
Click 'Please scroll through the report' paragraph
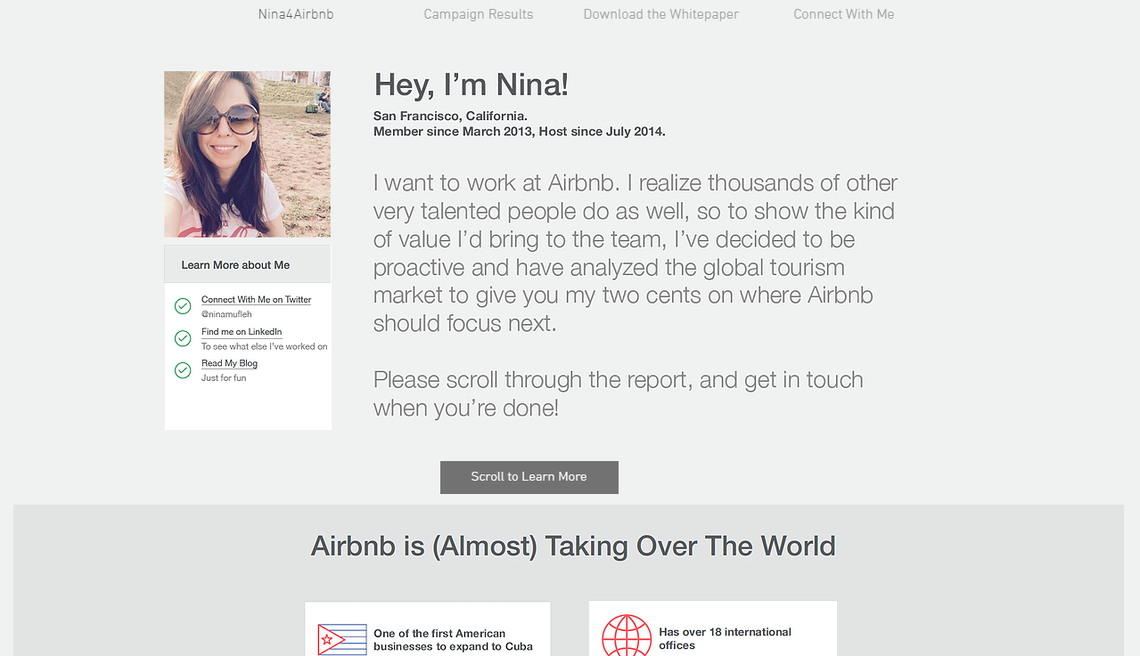point(618,393)
